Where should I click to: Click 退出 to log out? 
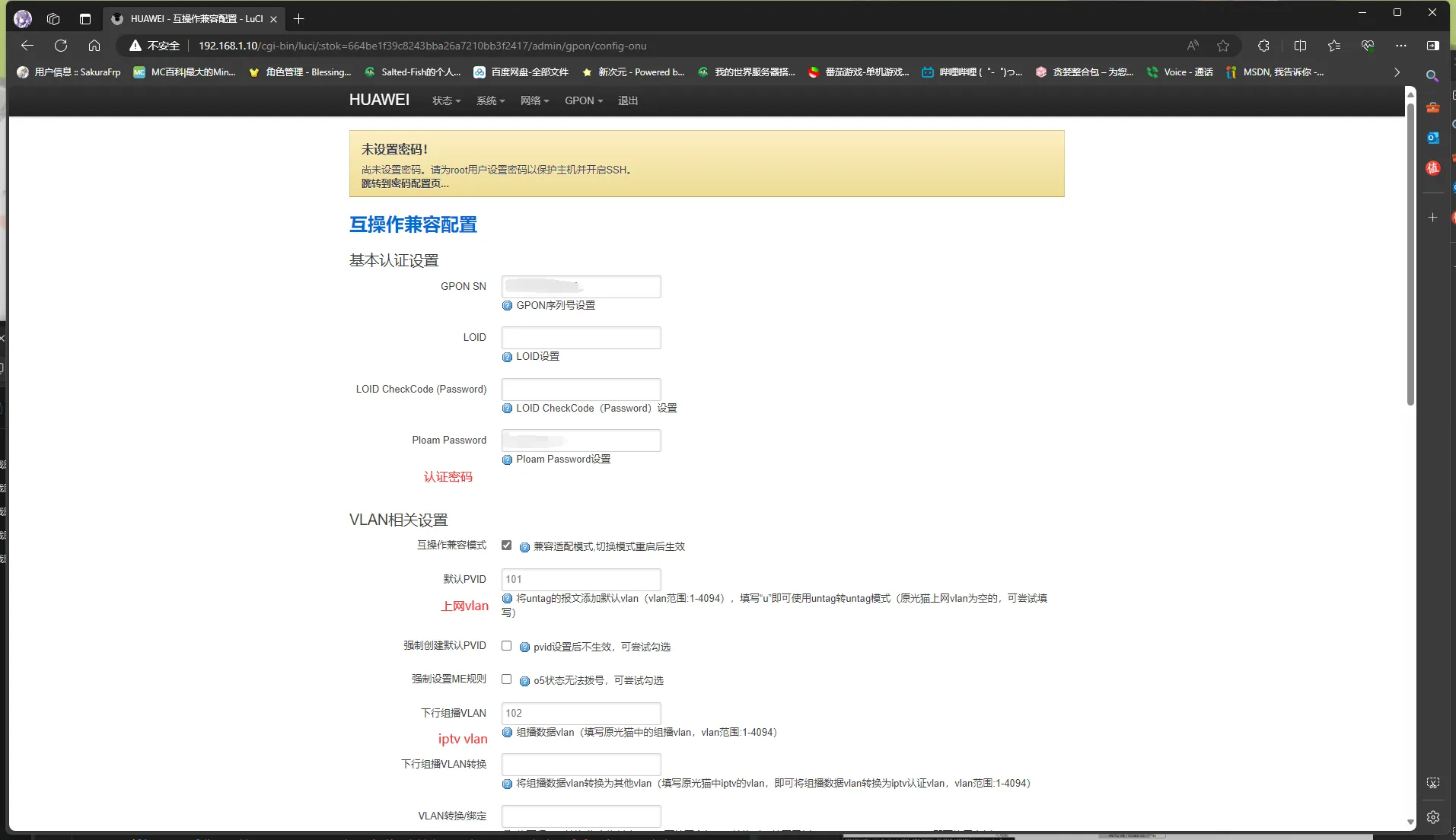tap(627, 100)
